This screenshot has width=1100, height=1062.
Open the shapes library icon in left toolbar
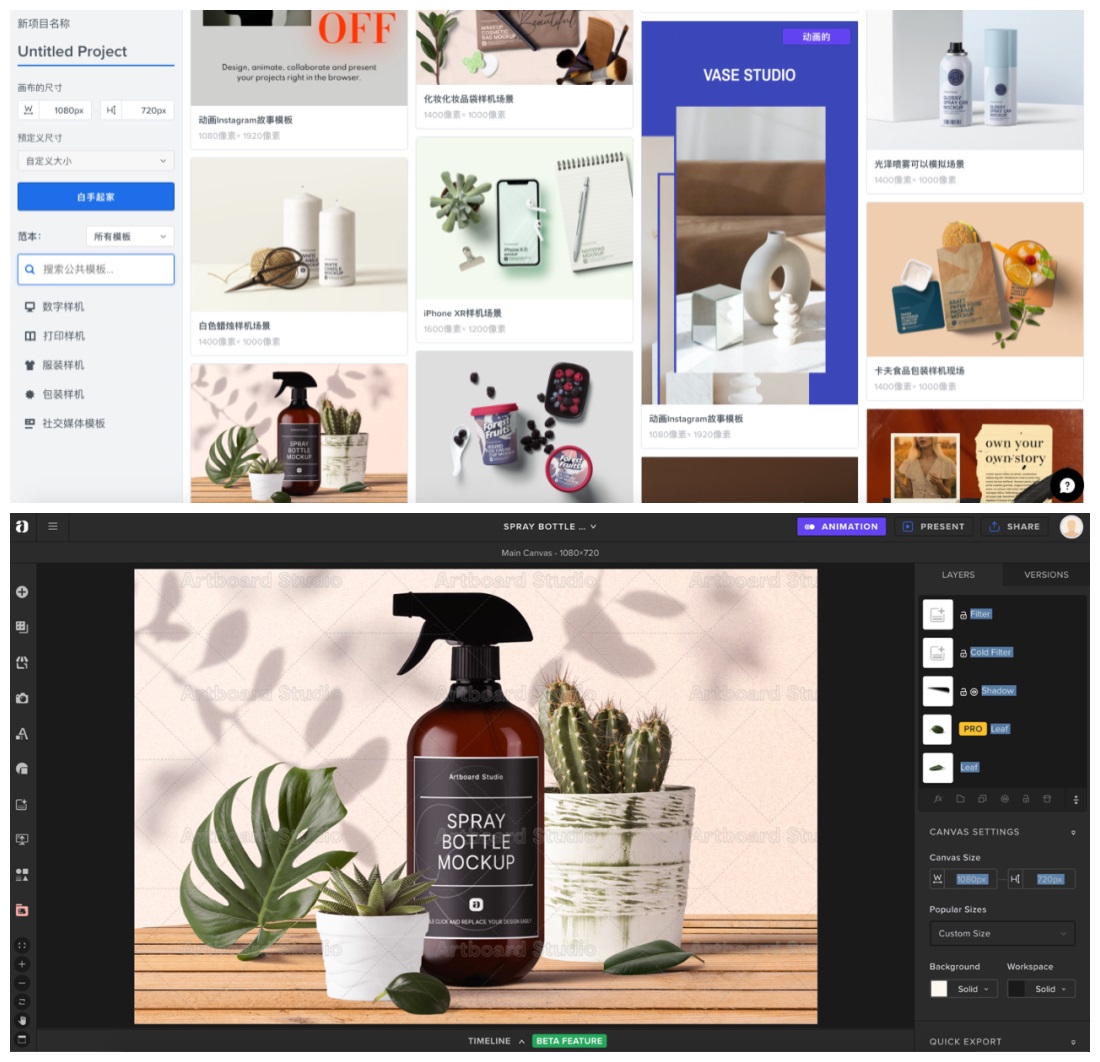pyautogui.click(x=22, y=875)
